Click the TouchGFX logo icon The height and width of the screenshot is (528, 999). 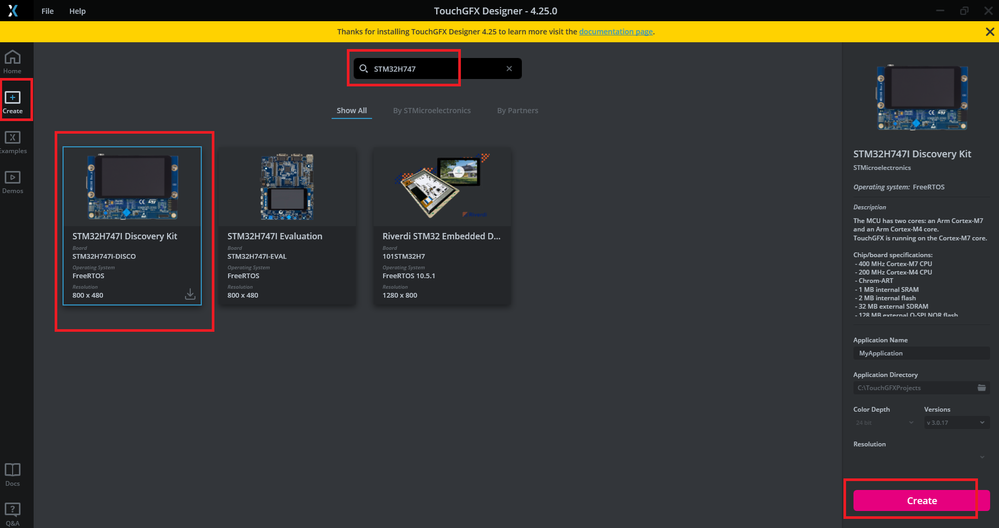pos(13,11)
